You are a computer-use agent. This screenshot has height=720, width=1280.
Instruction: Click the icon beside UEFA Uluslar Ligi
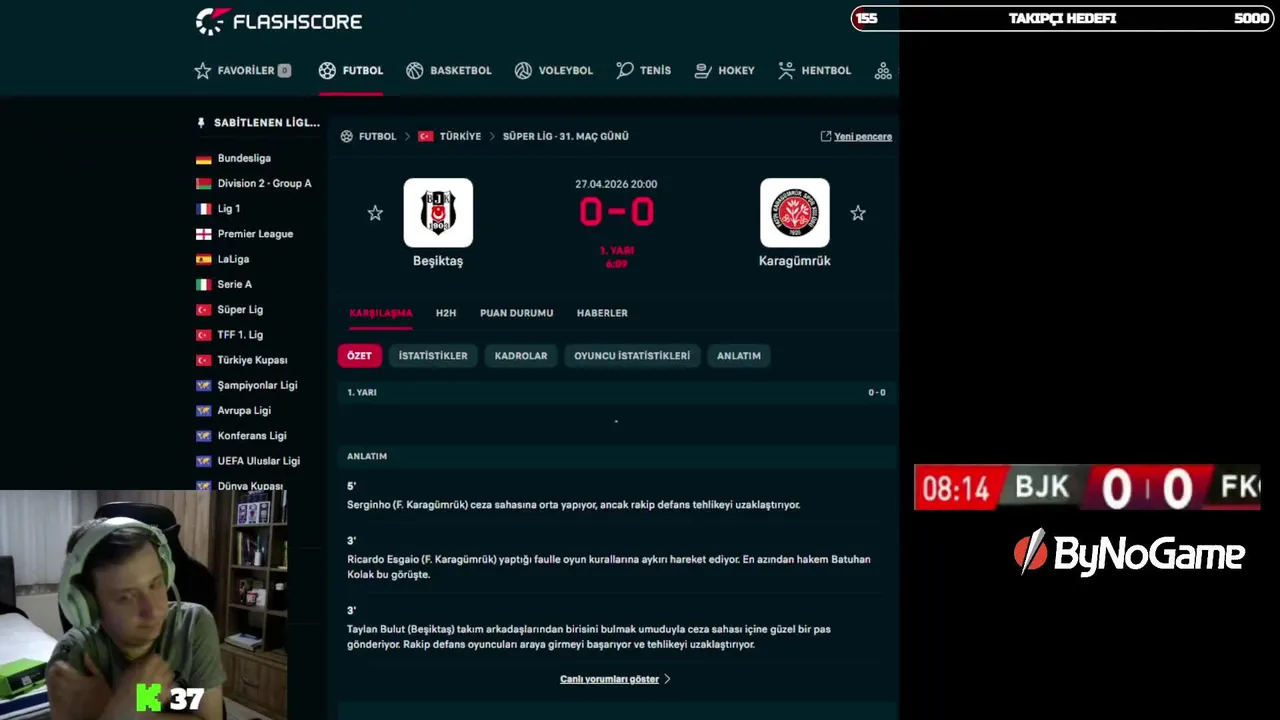pos(204,461)
